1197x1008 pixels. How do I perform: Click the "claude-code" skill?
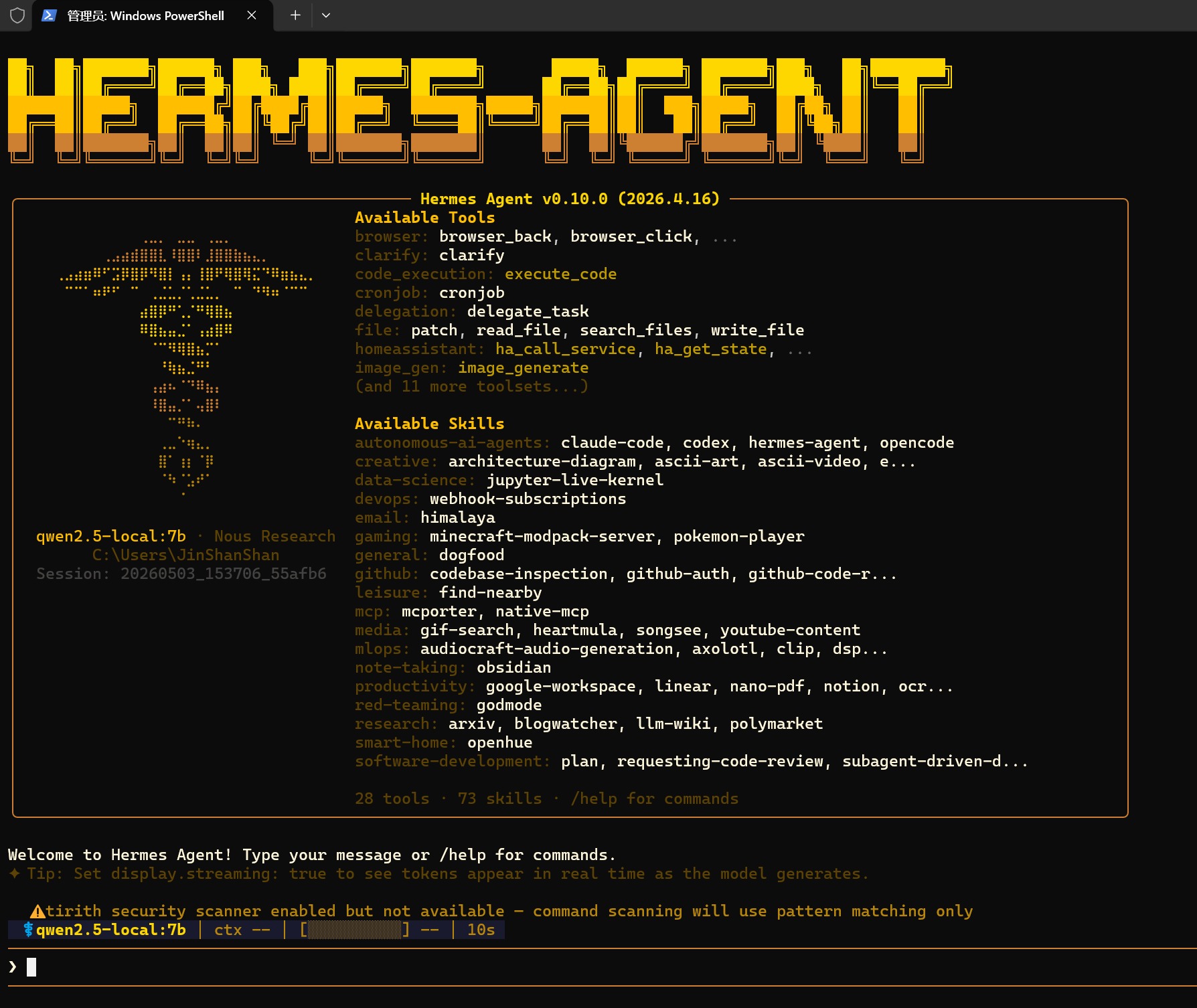[x=613, y=442]
